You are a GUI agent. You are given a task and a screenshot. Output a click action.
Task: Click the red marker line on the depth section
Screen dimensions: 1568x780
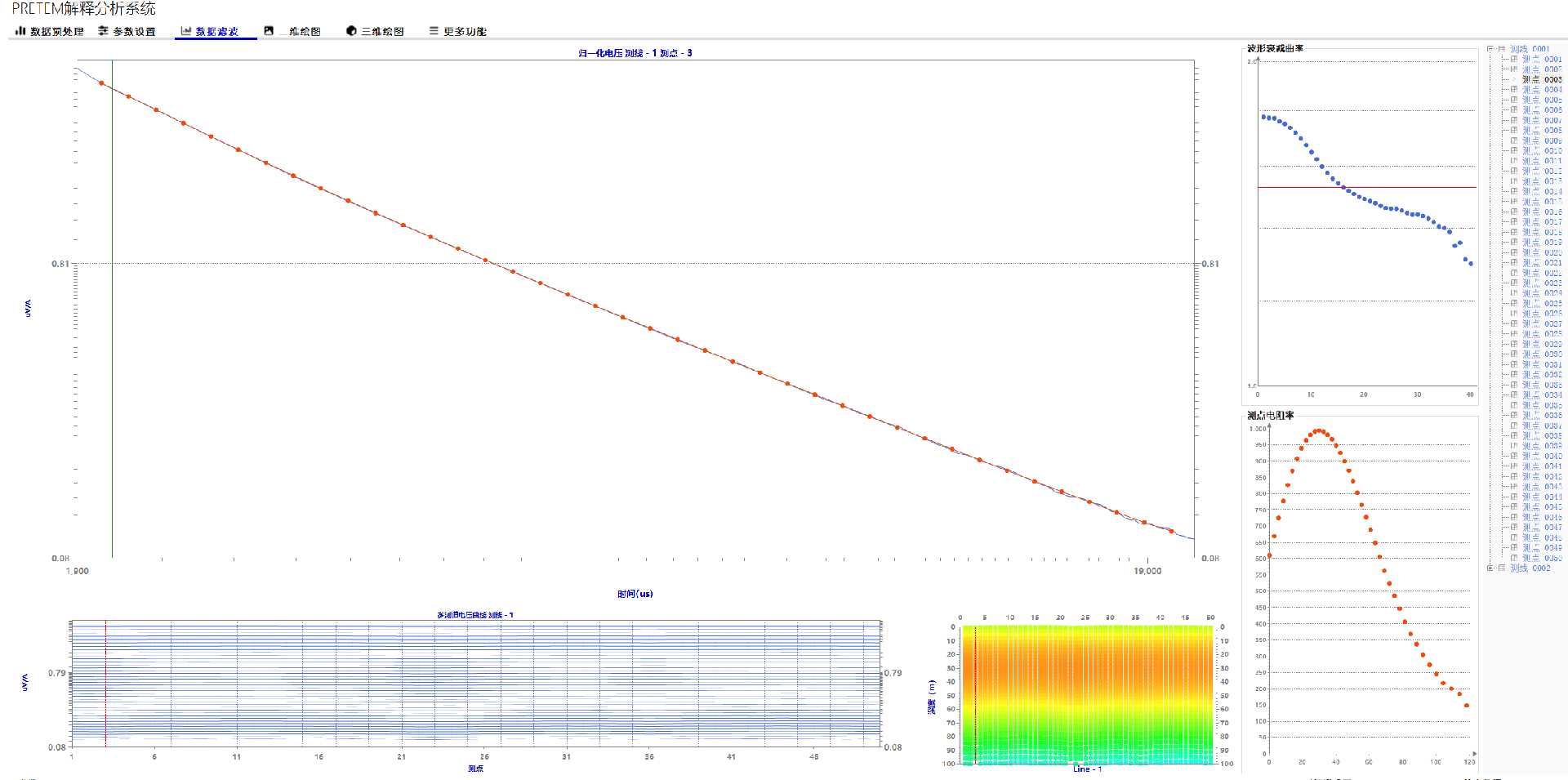click(975, 694)
